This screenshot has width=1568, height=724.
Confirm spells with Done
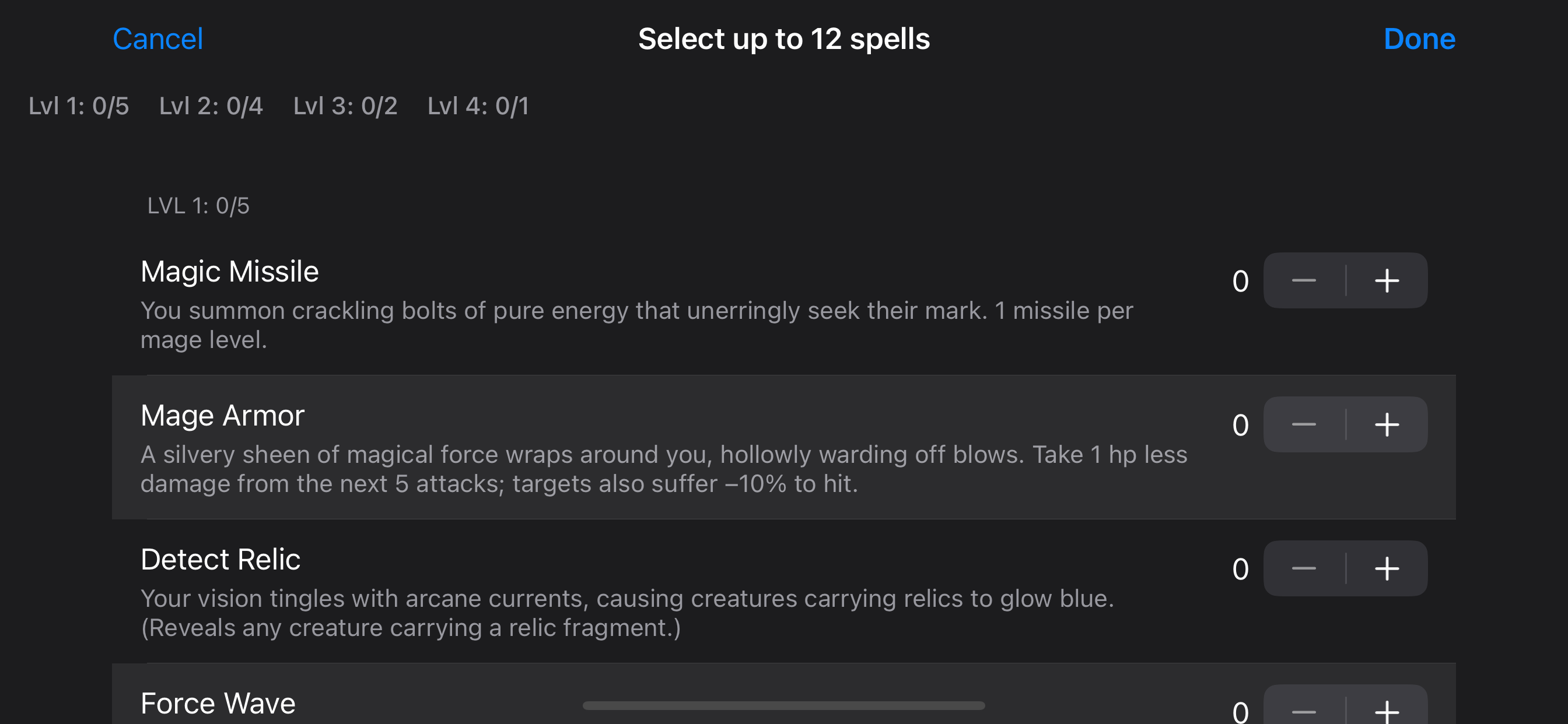[1419, 39]
